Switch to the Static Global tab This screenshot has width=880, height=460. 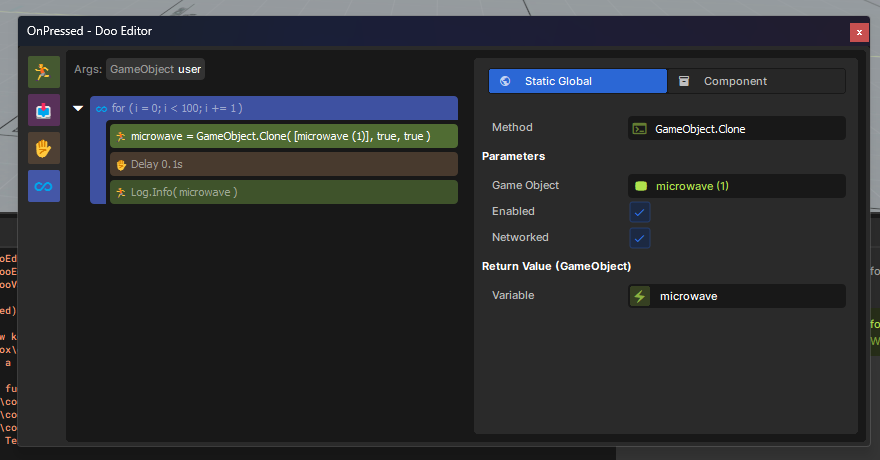(577, 81)
